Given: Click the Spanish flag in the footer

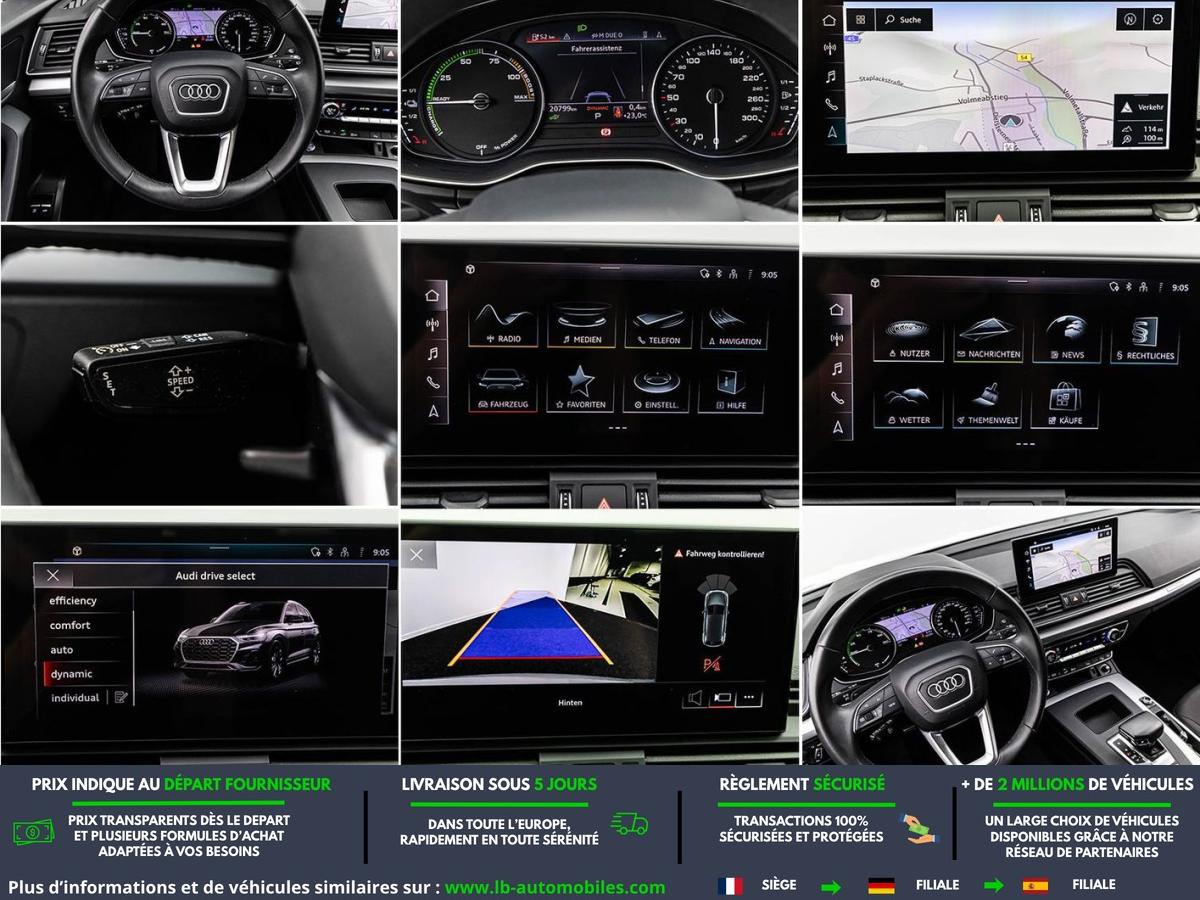Looking at the screenshot, I should click(x=1035, y=886).
